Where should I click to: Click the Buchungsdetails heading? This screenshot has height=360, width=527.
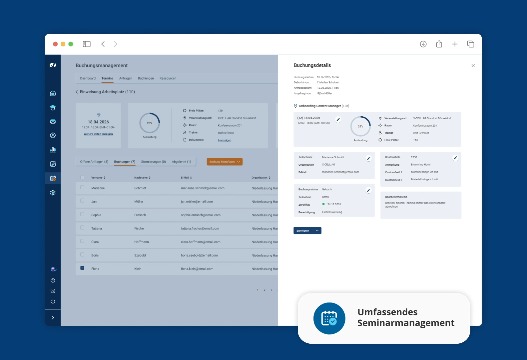point(312,65)
